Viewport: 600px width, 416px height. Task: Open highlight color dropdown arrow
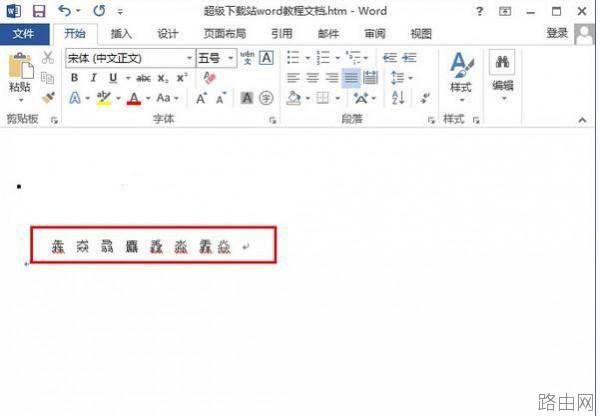(118, 99)
